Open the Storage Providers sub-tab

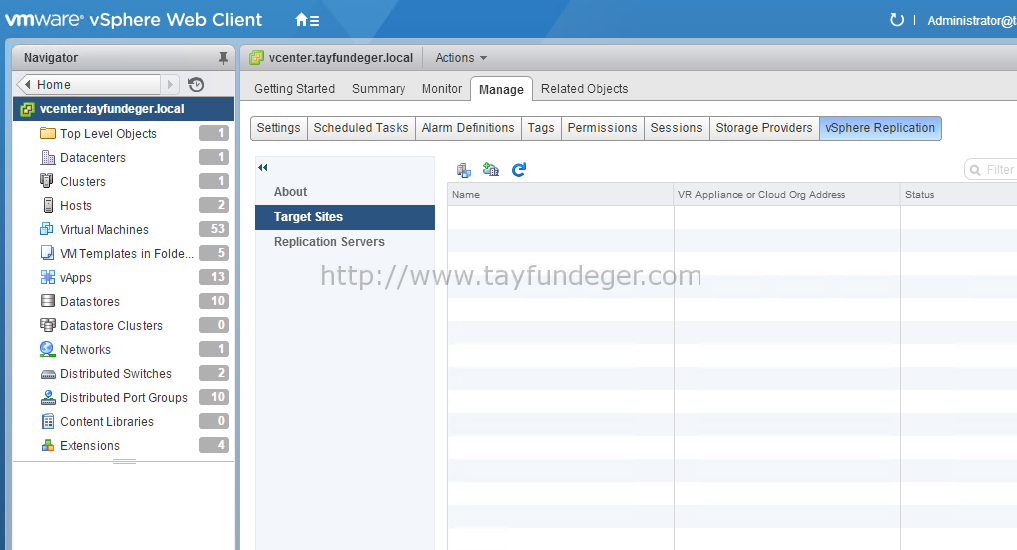(x=764, y=128)
